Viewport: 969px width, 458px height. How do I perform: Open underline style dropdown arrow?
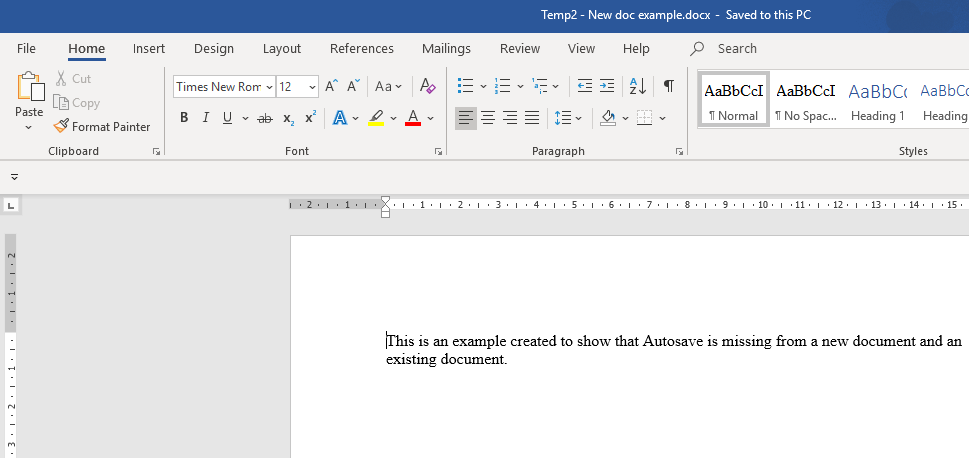click(x=245, y=118)
